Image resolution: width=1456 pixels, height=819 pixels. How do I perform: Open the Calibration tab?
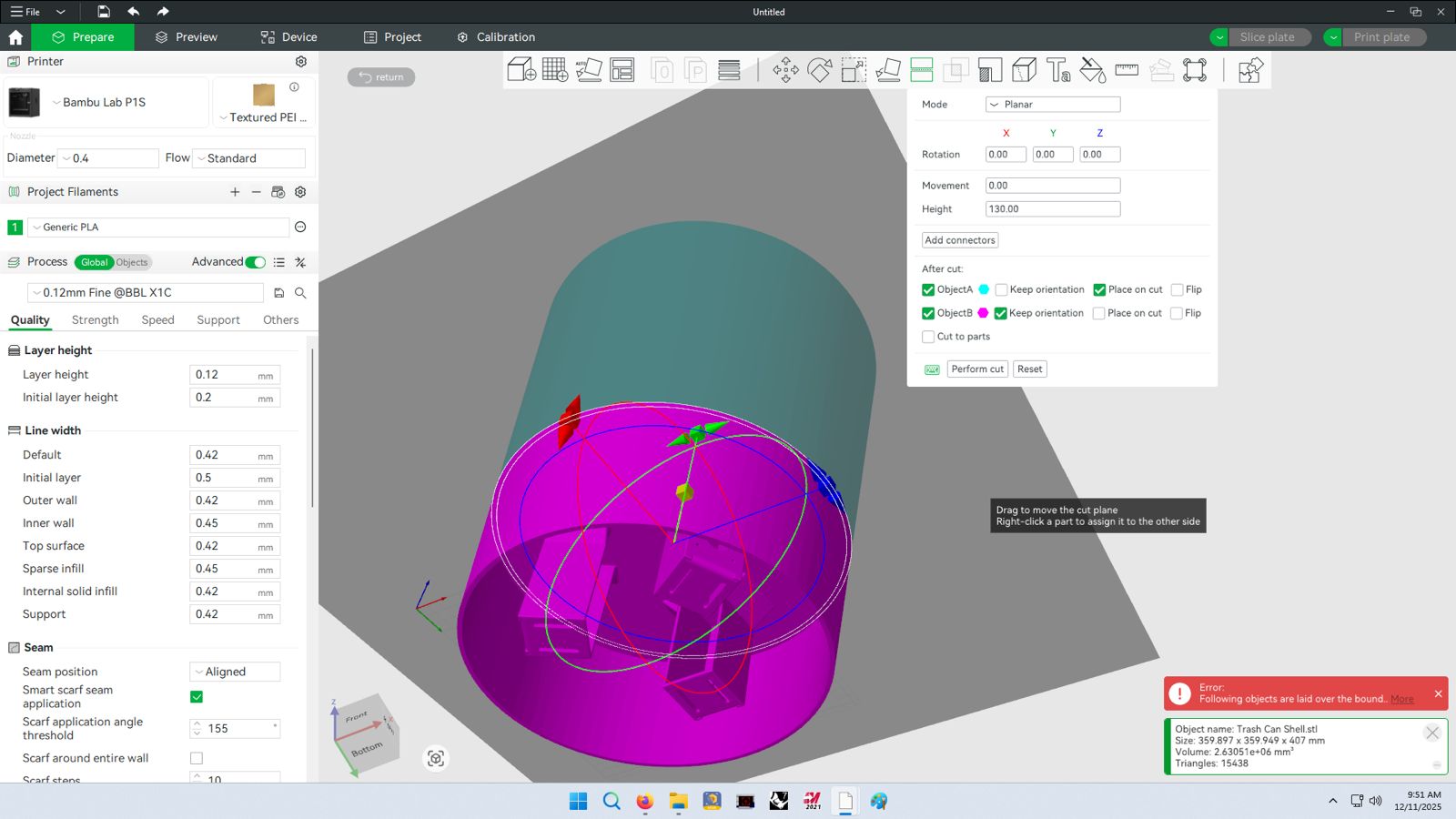coord(496,37)
